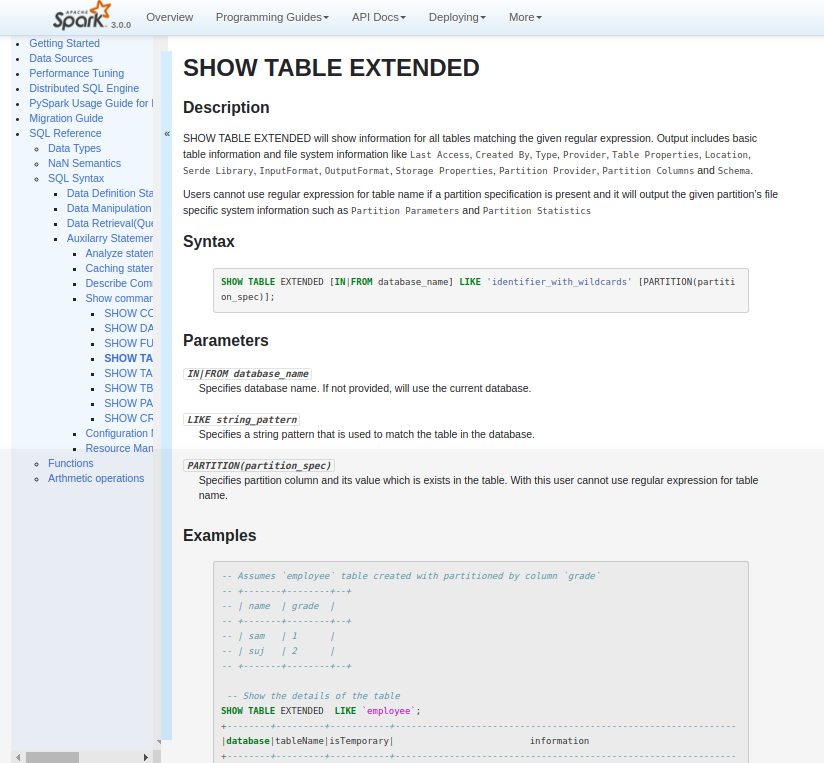
Task: Open Data Manipulation sidebar entry
Action: point(110,208)
